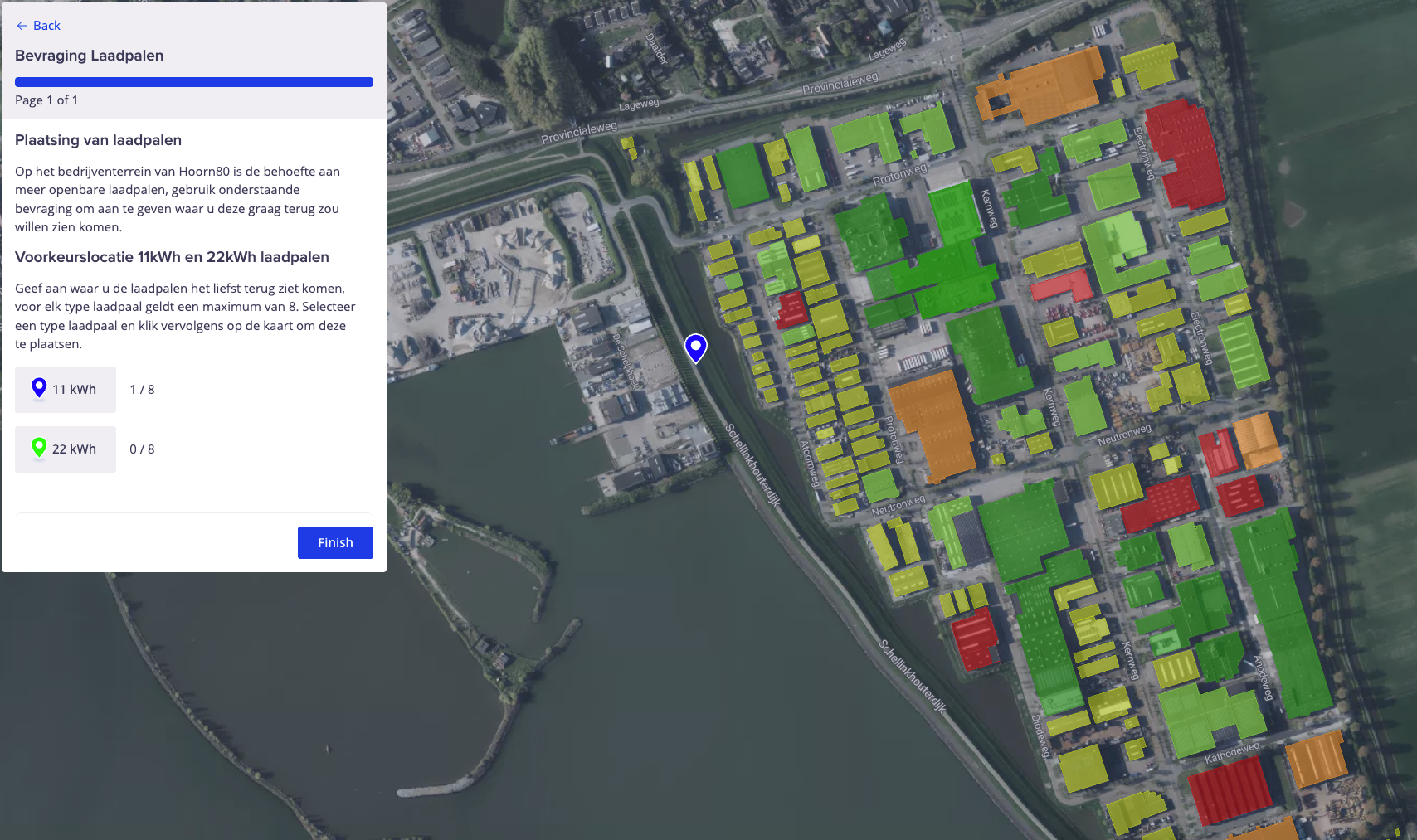
Task: Click the Schellinkhouterdijk road label near marker
Action: click(x=752, y=464)
